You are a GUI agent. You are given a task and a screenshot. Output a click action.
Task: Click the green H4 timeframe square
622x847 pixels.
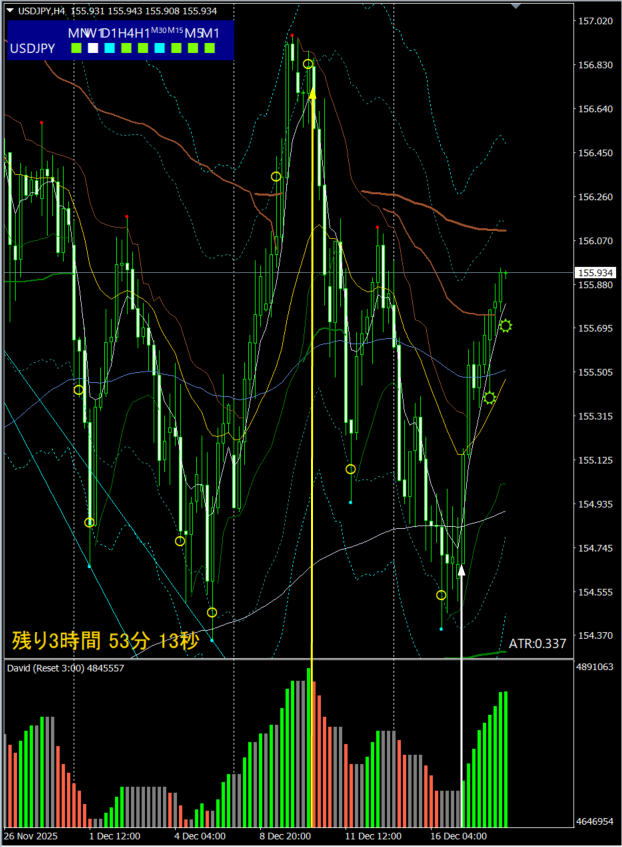tap(126, 49)
